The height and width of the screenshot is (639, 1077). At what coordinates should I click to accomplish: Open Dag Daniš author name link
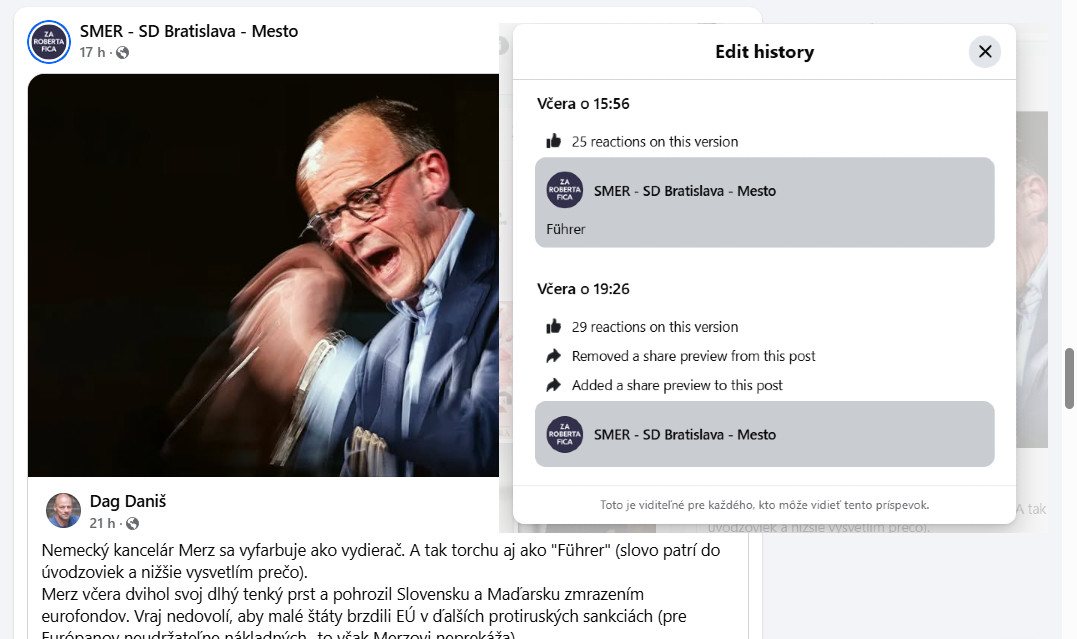click(x=128, y=502)
